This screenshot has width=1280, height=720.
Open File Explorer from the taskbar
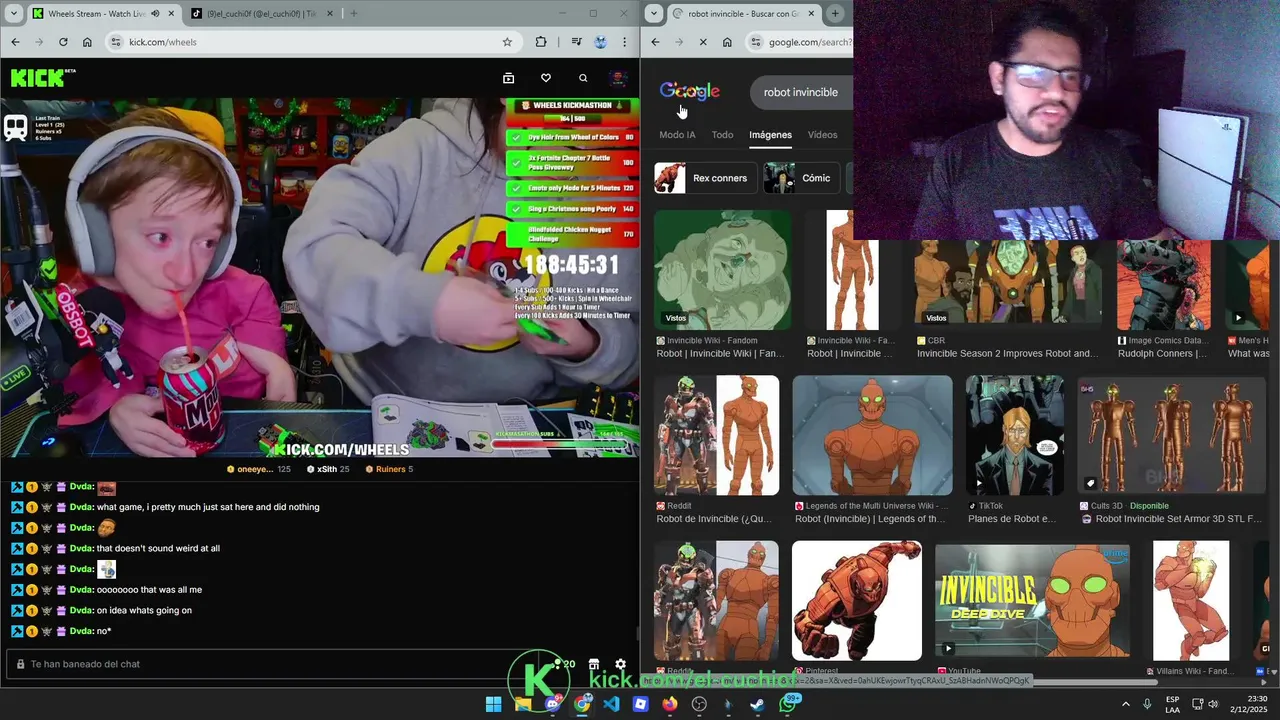click(x=523, y=704)
